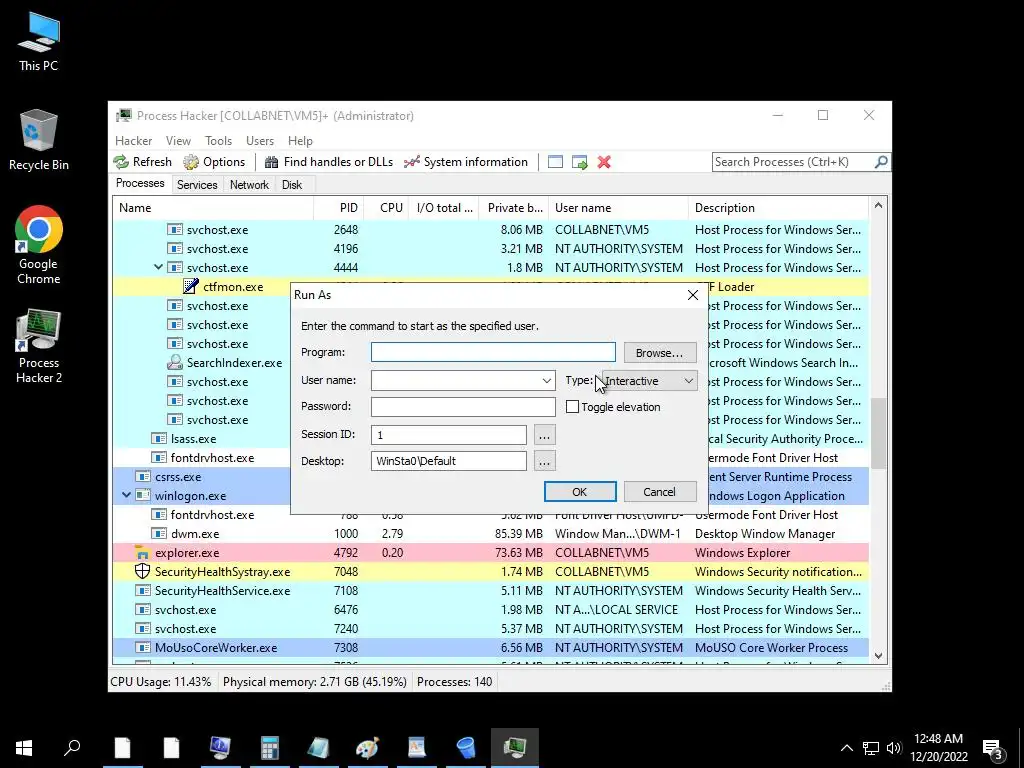This screenshot has width=1024, height=768.
Task: Select the dwm.exe process row
Action: tap(490, 534)
